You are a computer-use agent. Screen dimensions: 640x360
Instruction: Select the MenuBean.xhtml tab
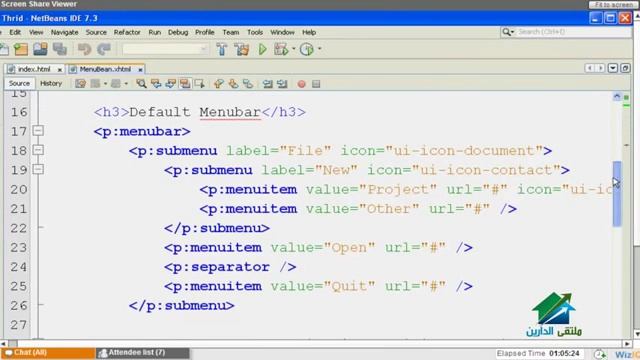pos(105,69)
